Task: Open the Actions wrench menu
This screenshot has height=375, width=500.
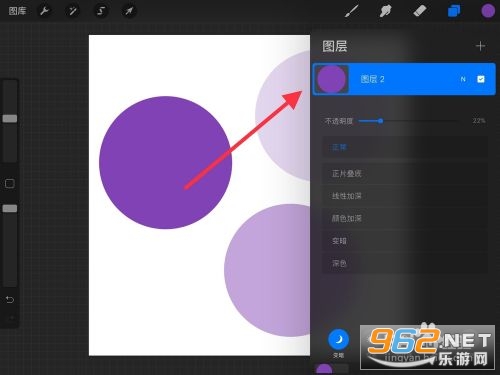Action: [x=44, y=11]
